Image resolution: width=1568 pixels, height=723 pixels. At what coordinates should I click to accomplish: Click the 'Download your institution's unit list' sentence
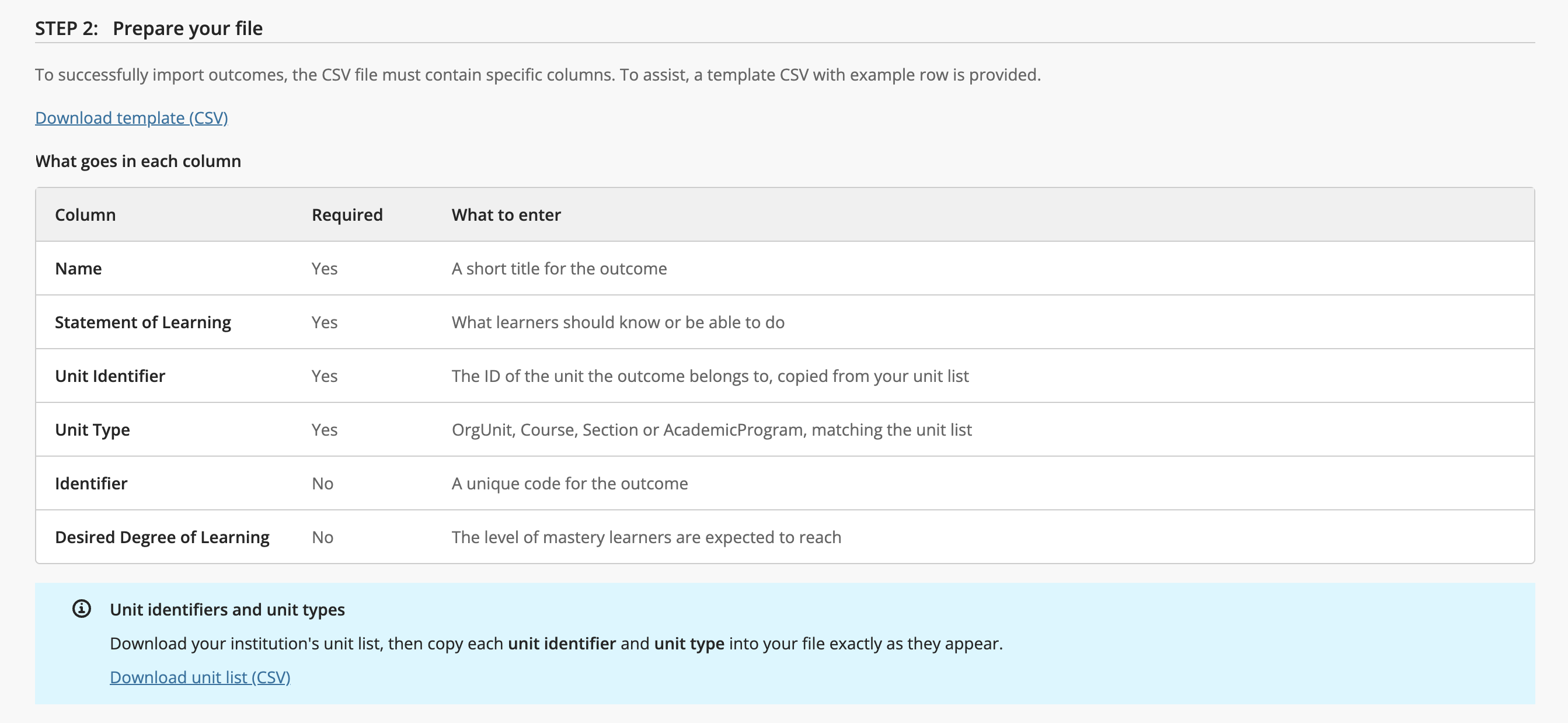click(x=556, y=643)
